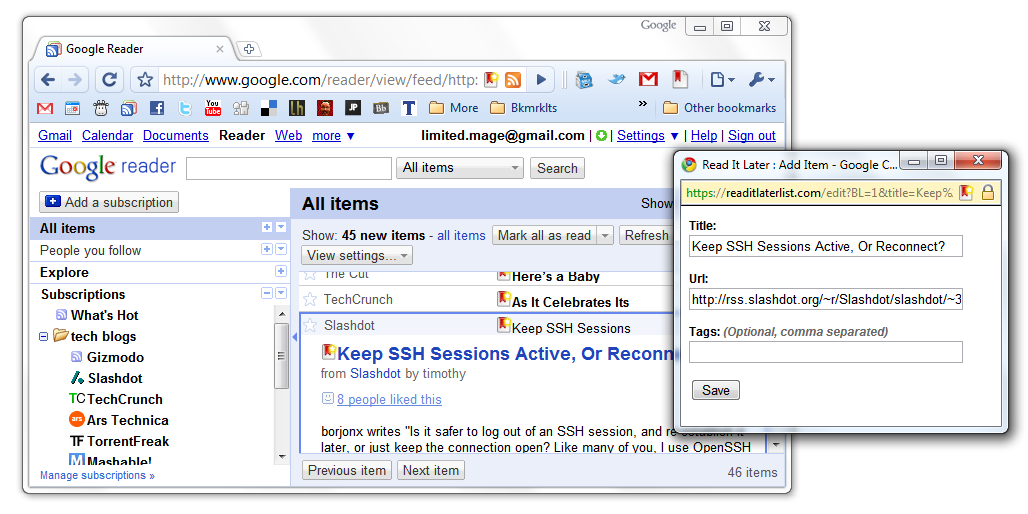
Task: Close the Google Reader tab
Action: 220,49
